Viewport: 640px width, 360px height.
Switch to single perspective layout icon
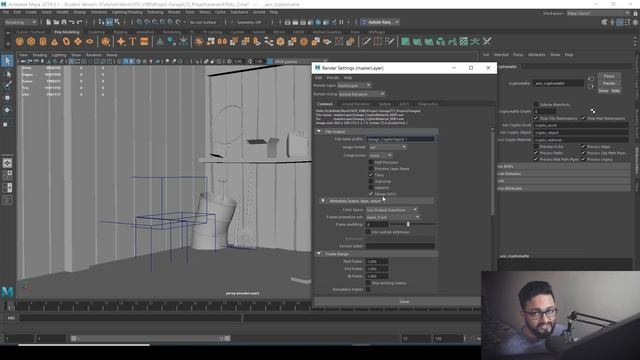click(x=7, y=163)
